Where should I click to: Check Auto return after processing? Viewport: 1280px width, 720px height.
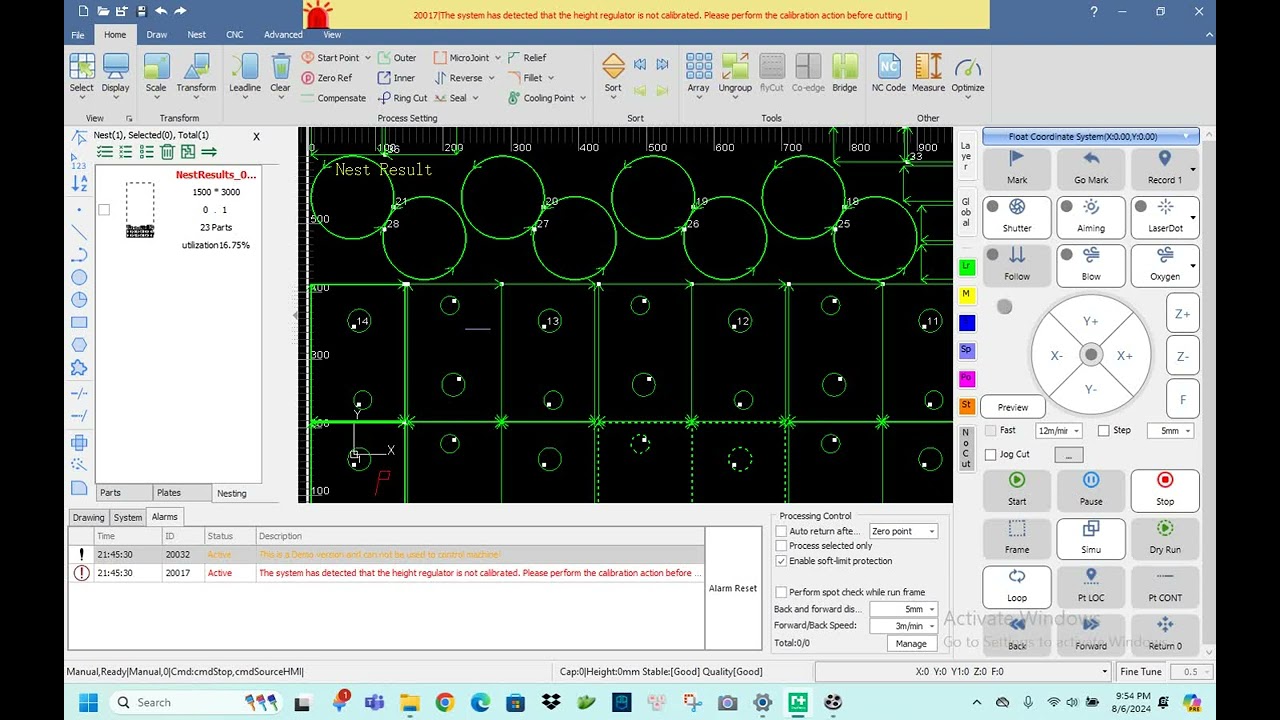click(x=781, y=531)
